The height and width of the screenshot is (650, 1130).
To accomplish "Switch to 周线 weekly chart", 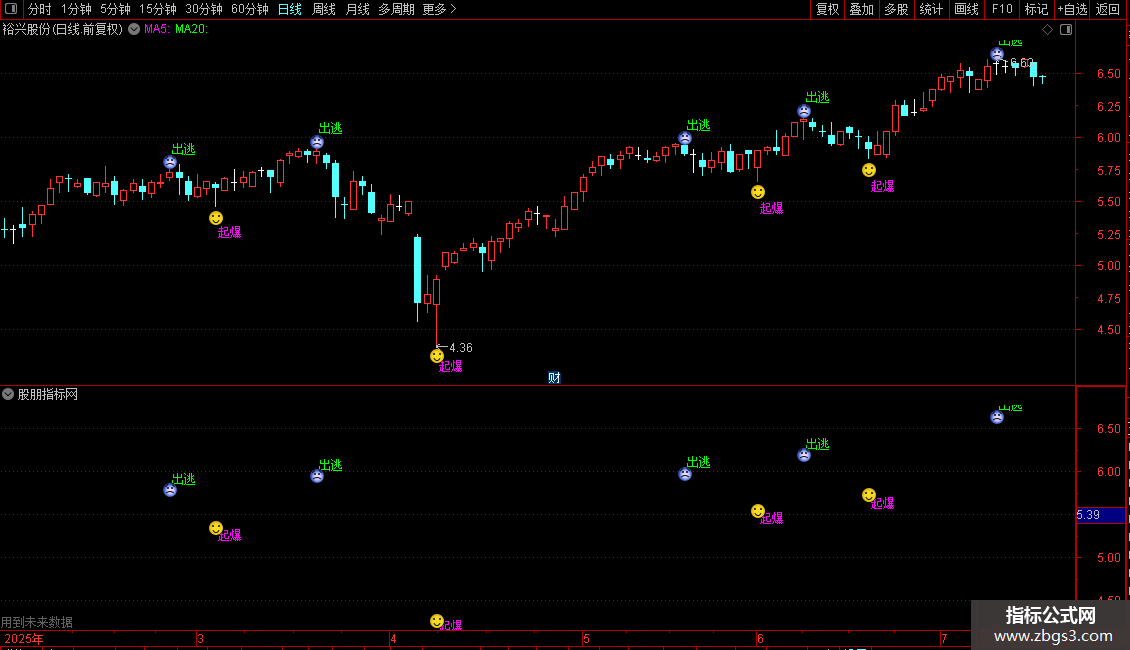I will [x=324, y=9].
